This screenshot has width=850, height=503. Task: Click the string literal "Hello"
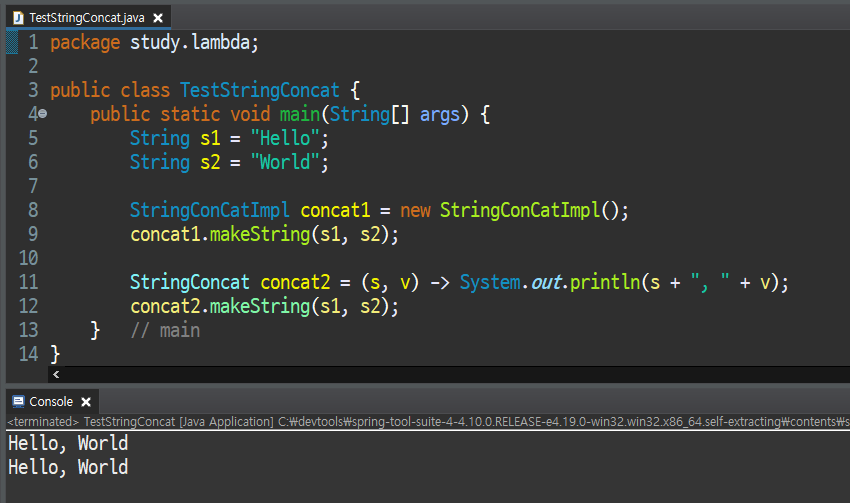click(286, 138)
